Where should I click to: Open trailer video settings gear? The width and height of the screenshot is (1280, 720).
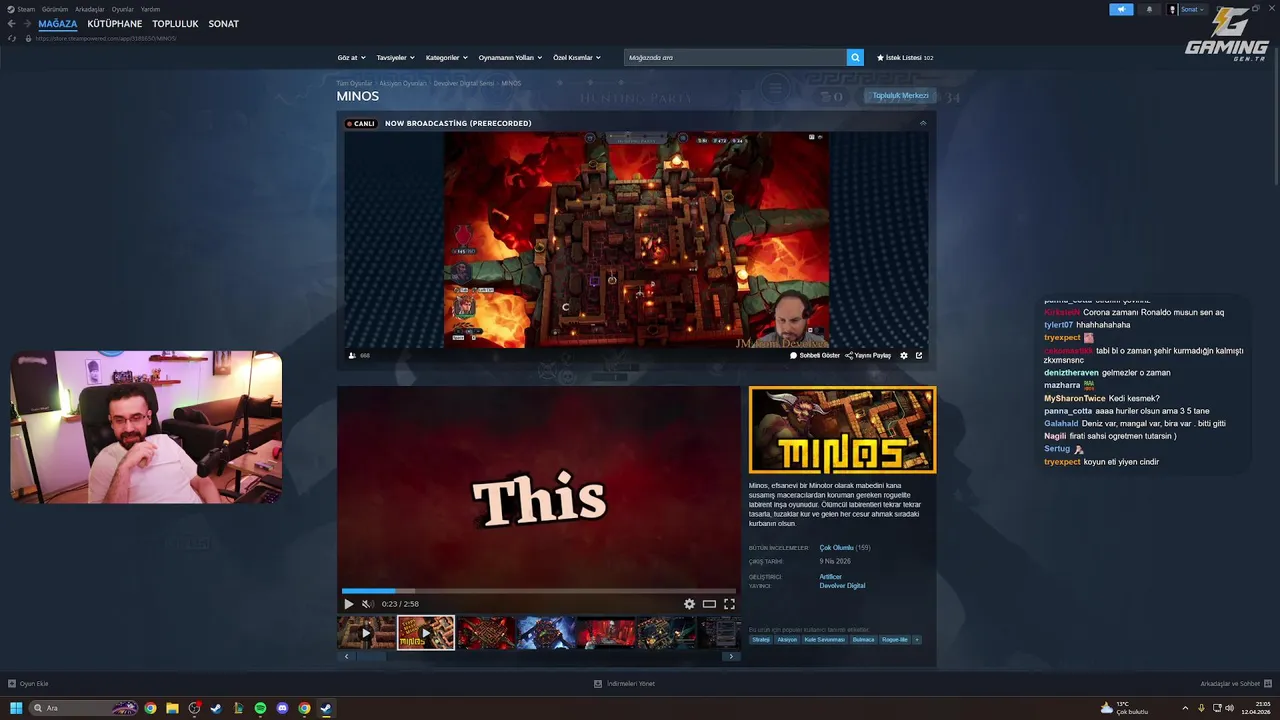(x=689, y=604)
